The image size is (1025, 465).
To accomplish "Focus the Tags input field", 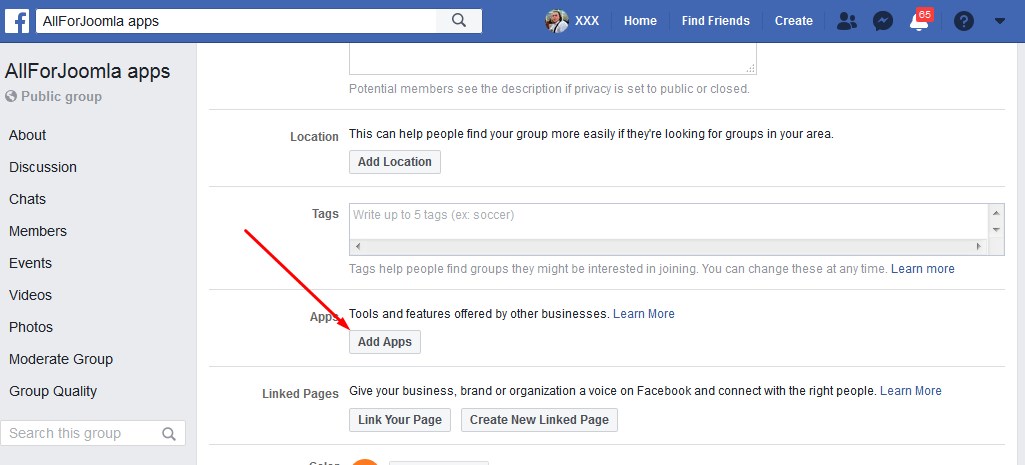I will 666,215.
